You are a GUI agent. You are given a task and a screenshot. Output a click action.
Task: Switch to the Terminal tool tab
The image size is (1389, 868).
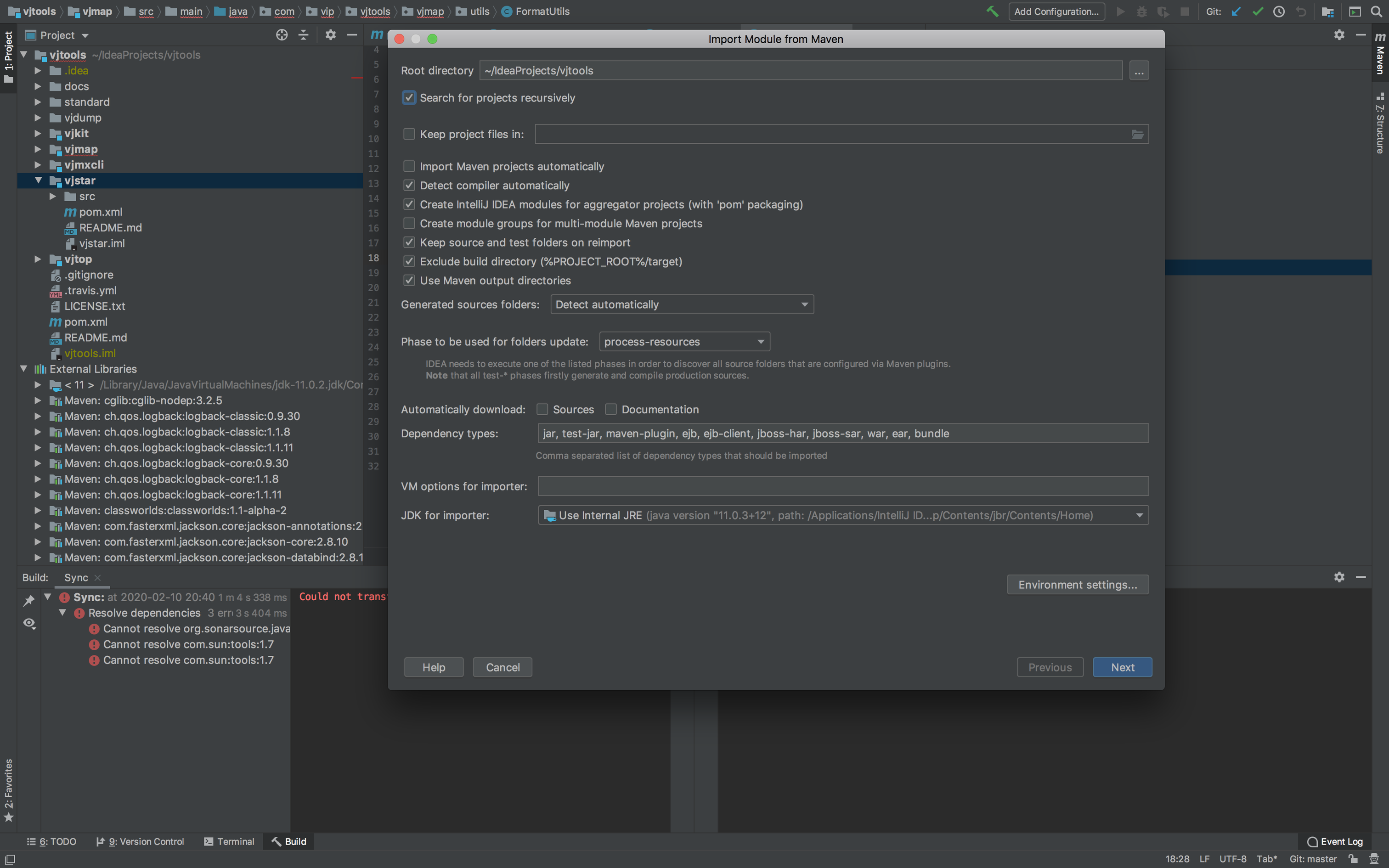229,841
